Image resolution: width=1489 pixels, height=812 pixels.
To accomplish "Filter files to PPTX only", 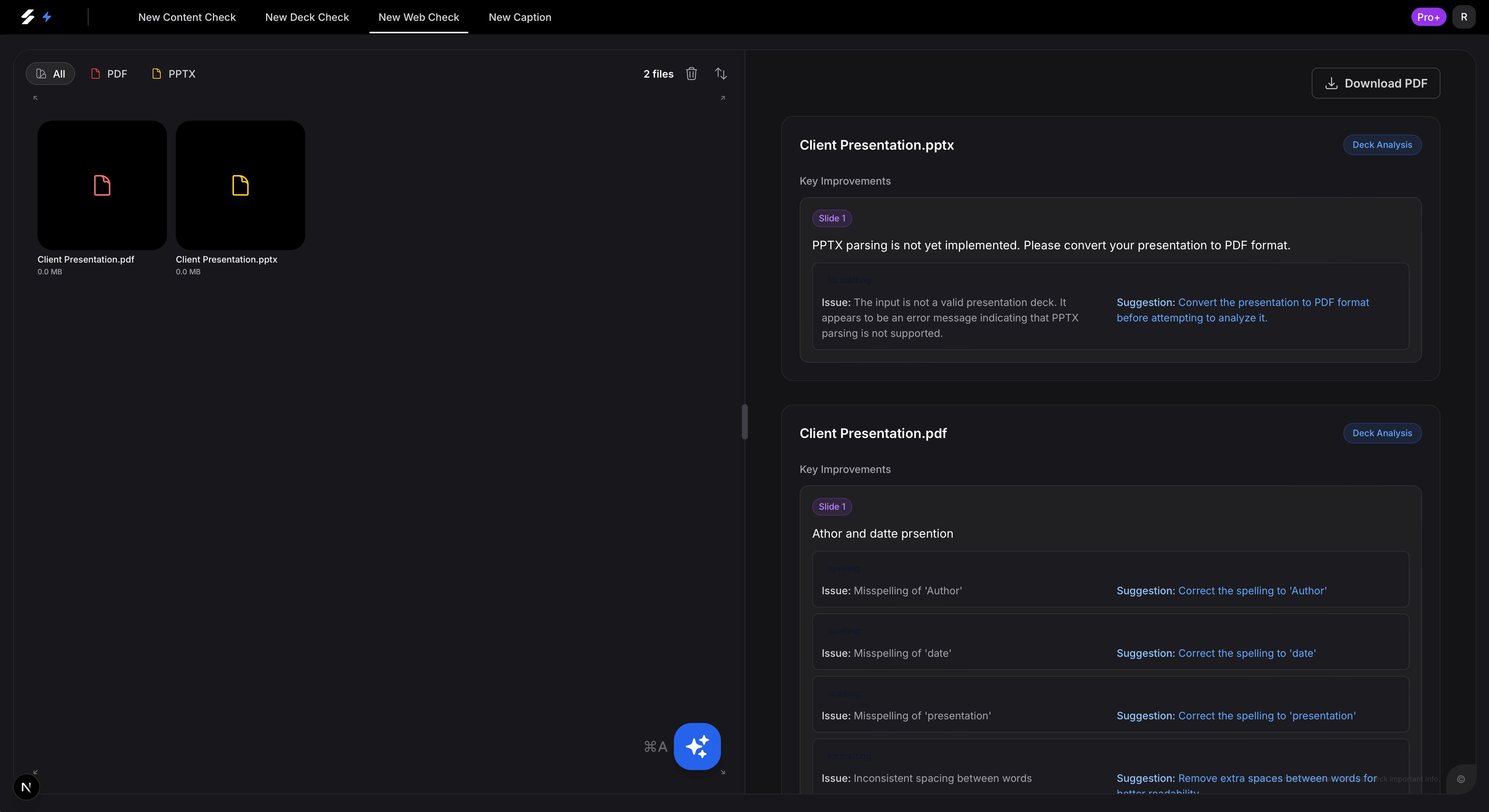I will (174, 74).
